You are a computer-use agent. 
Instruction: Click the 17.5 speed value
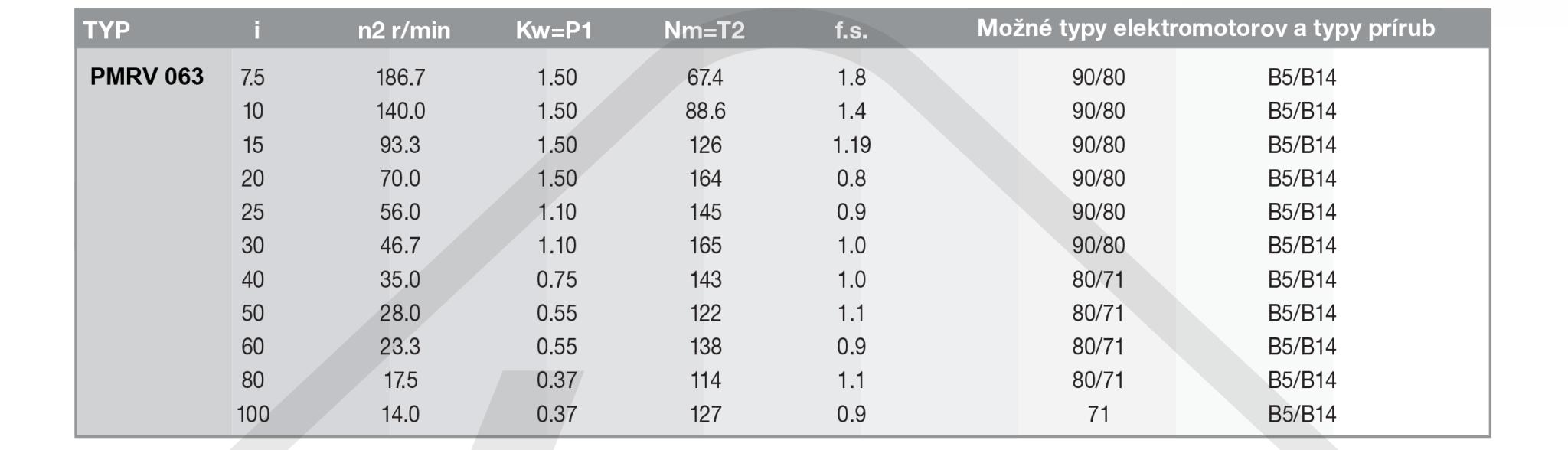tap(400, 380)
